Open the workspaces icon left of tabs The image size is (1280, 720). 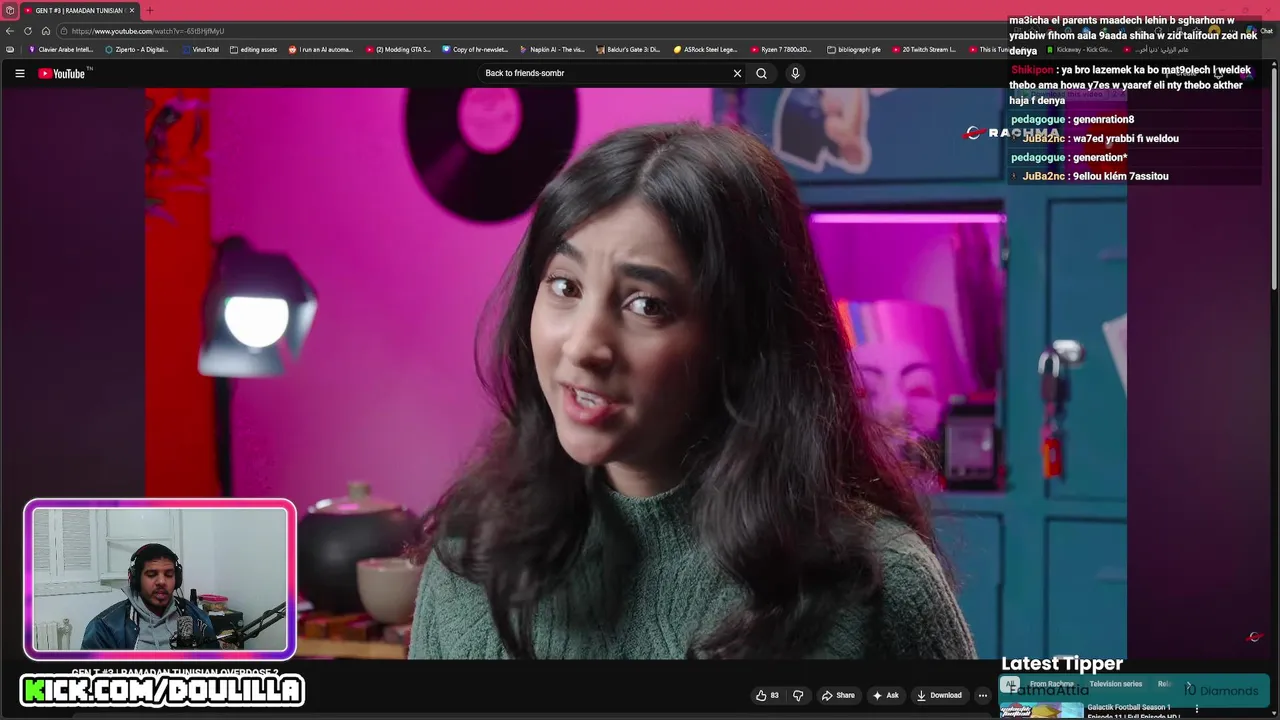pyautogui.click(x=10, y=10)
